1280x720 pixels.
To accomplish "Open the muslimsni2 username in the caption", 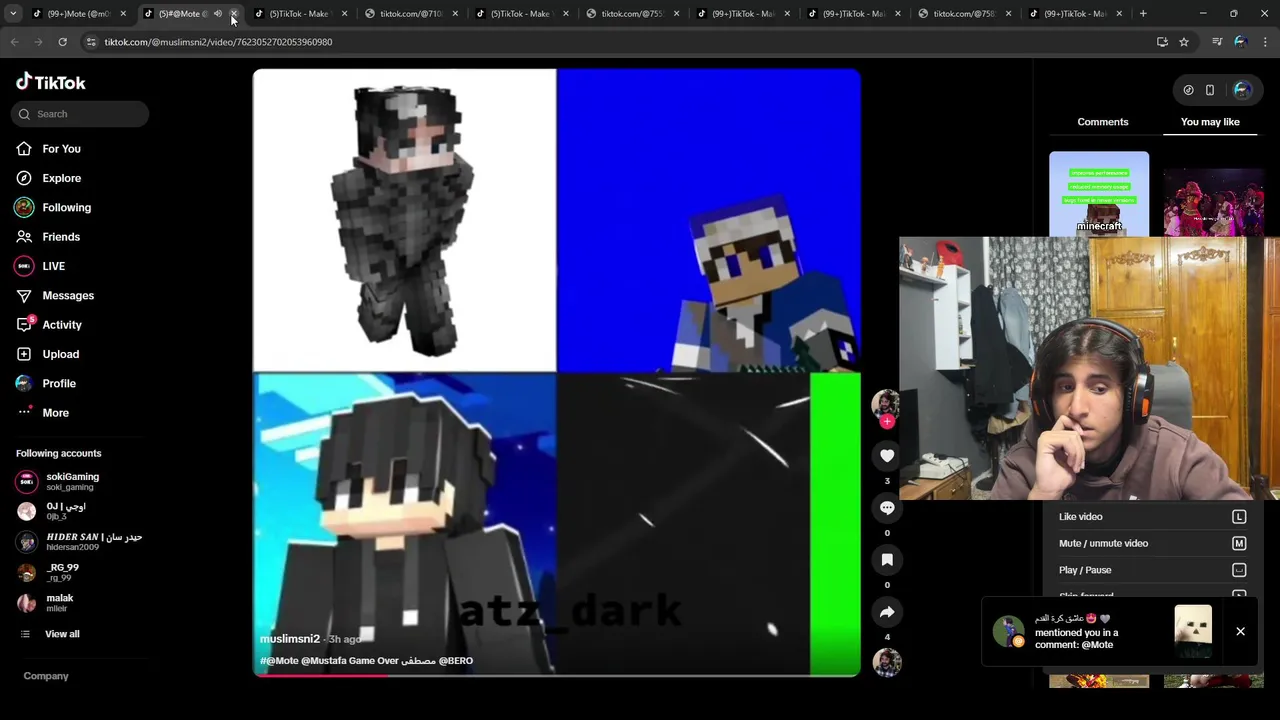I will pos(289,639).
